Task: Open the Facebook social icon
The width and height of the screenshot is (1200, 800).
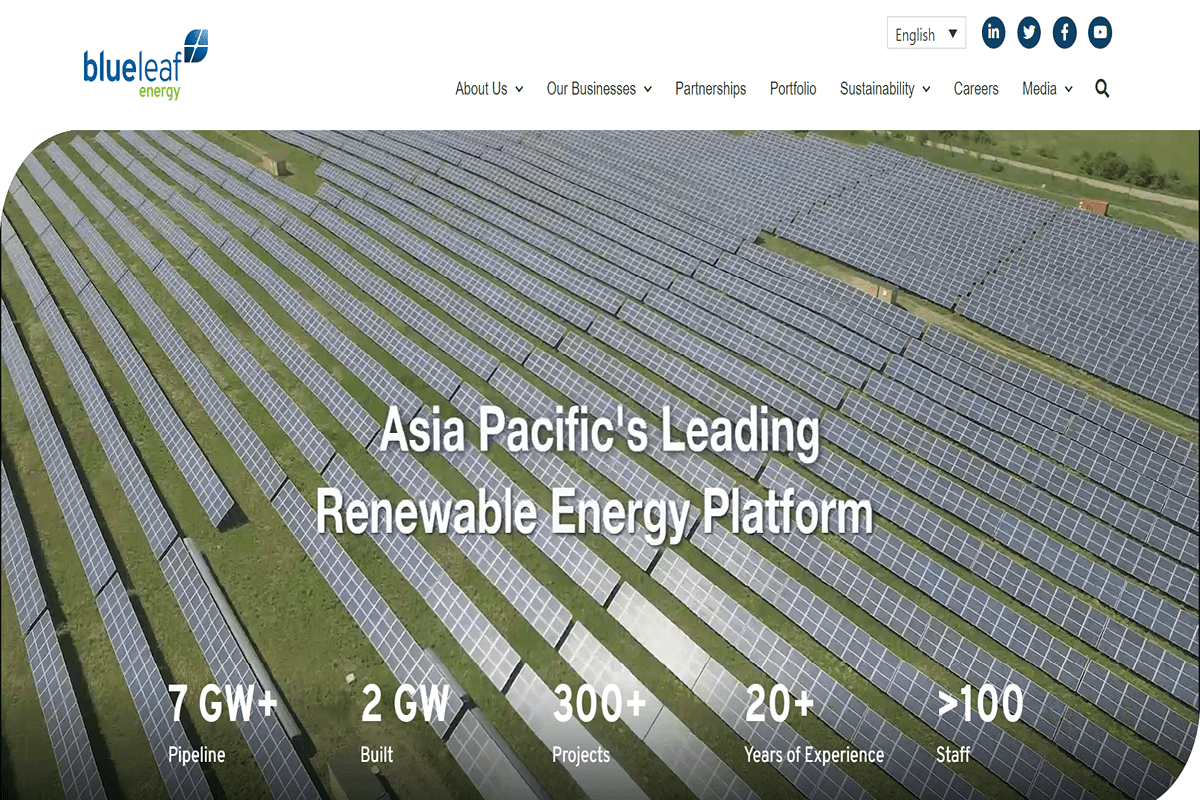Action: 1065,33
